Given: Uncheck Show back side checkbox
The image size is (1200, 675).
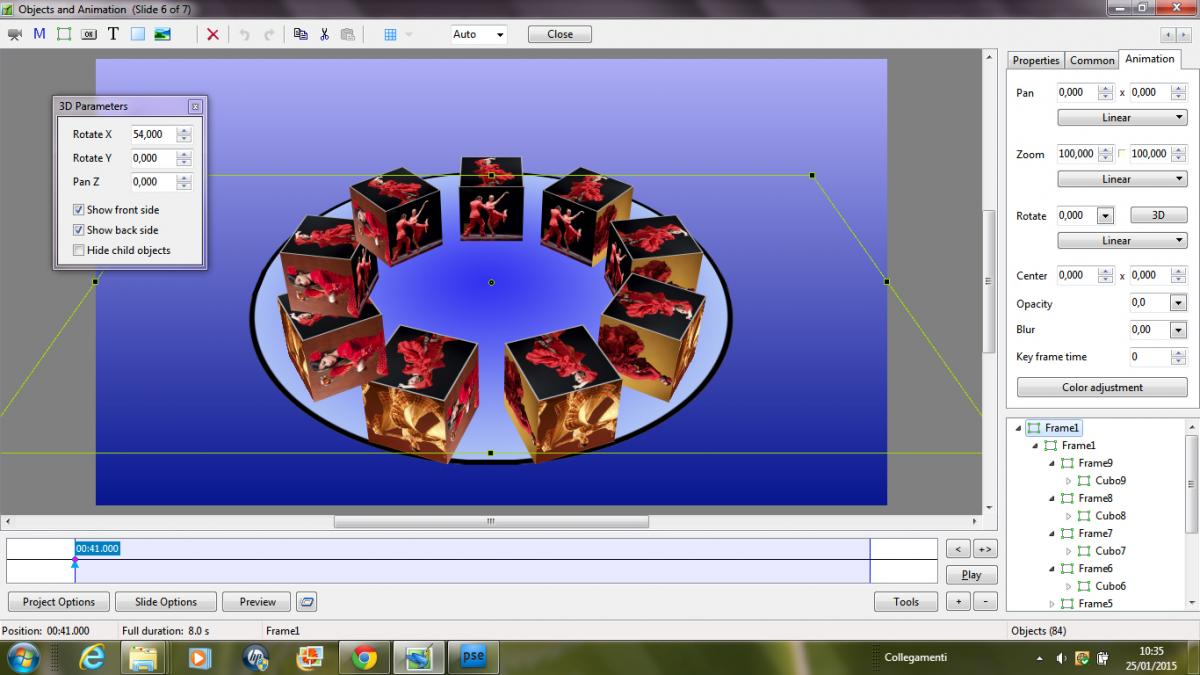Looking at the screenshot, I should pos(78,230).
